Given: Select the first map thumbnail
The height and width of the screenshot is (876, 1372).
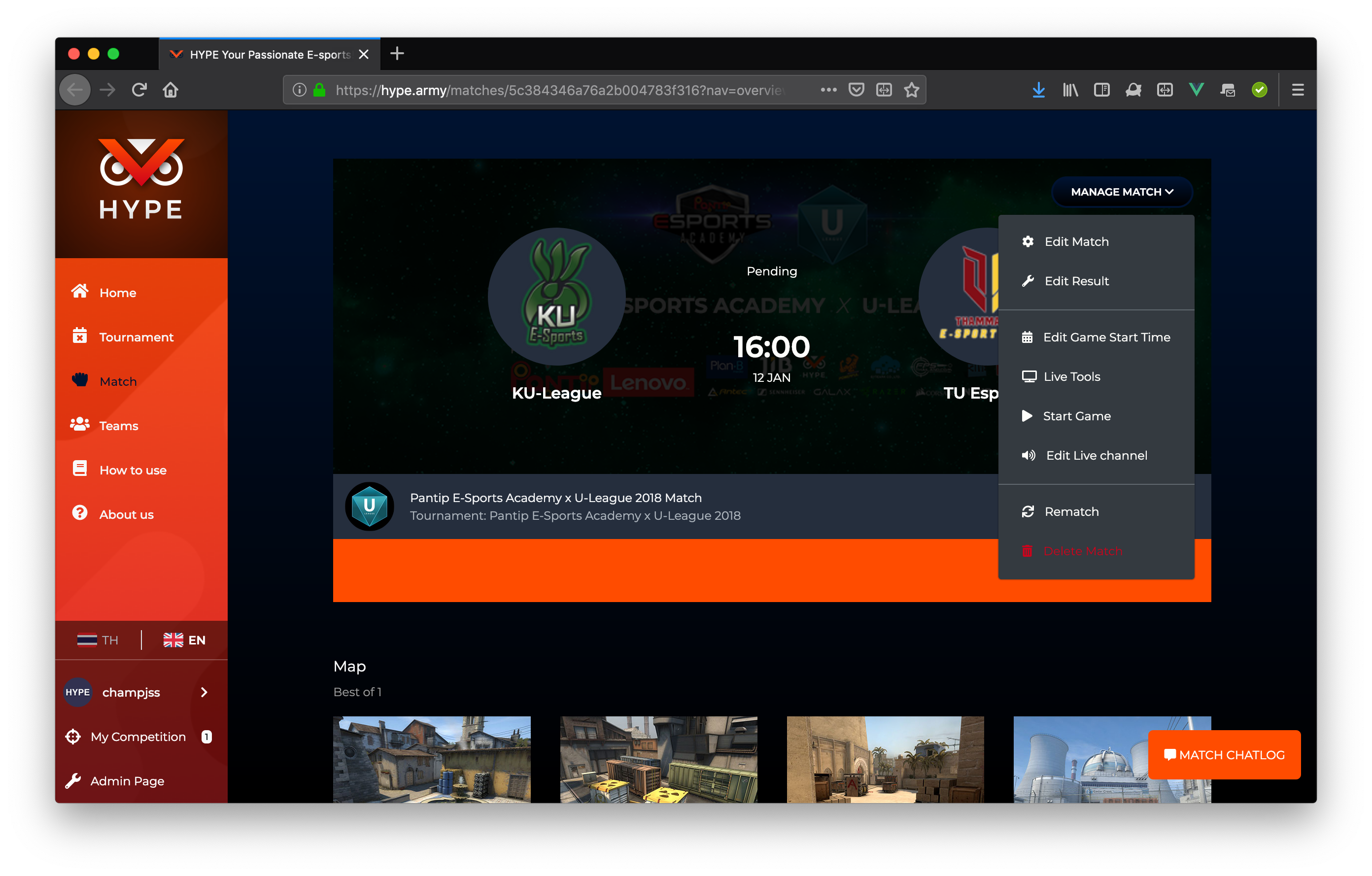Looking at the screenshot, I should [431, 759].
